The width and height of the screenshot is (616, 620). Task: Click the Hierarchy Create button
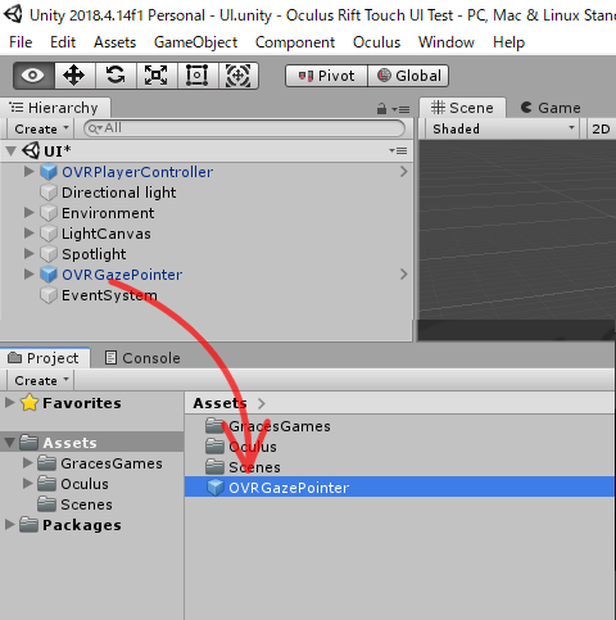pyautogui.click(x=41, y=129)
